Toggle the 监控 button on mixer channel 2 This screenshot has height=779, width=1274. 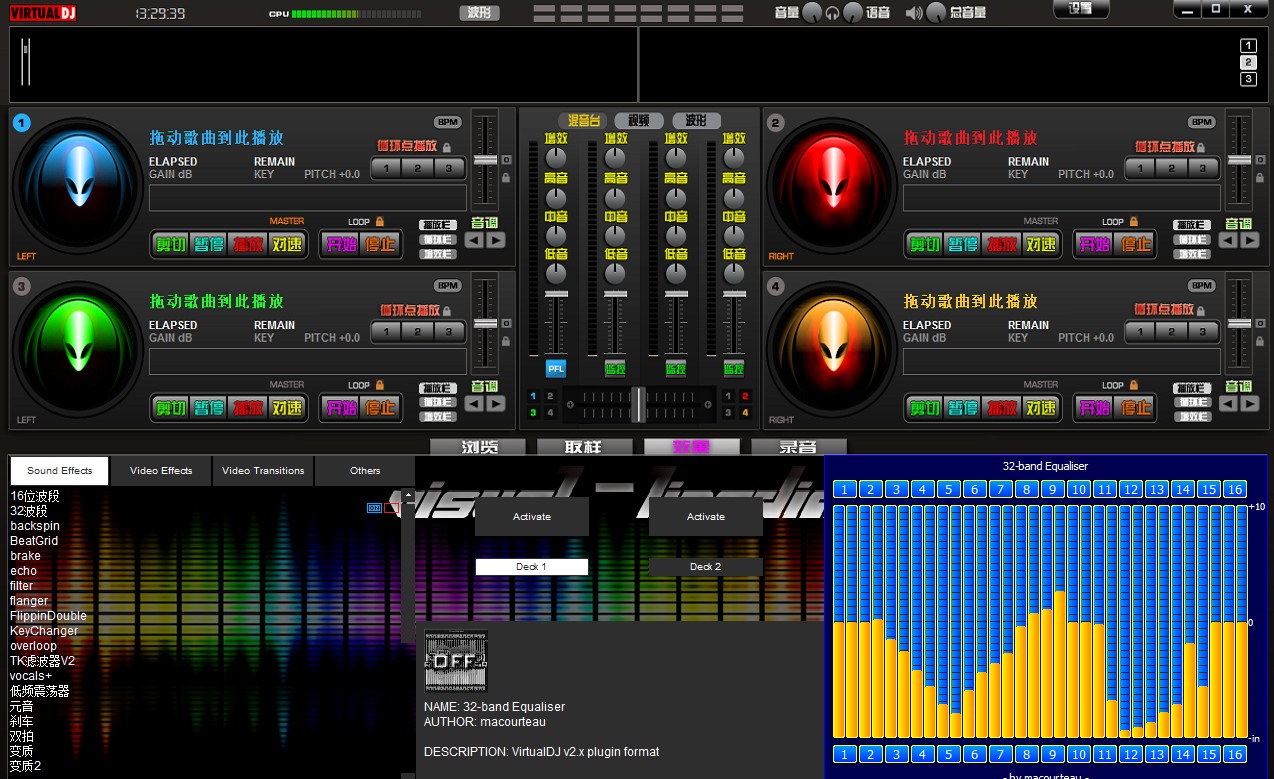pyautogui.click(x=615, y=368)
